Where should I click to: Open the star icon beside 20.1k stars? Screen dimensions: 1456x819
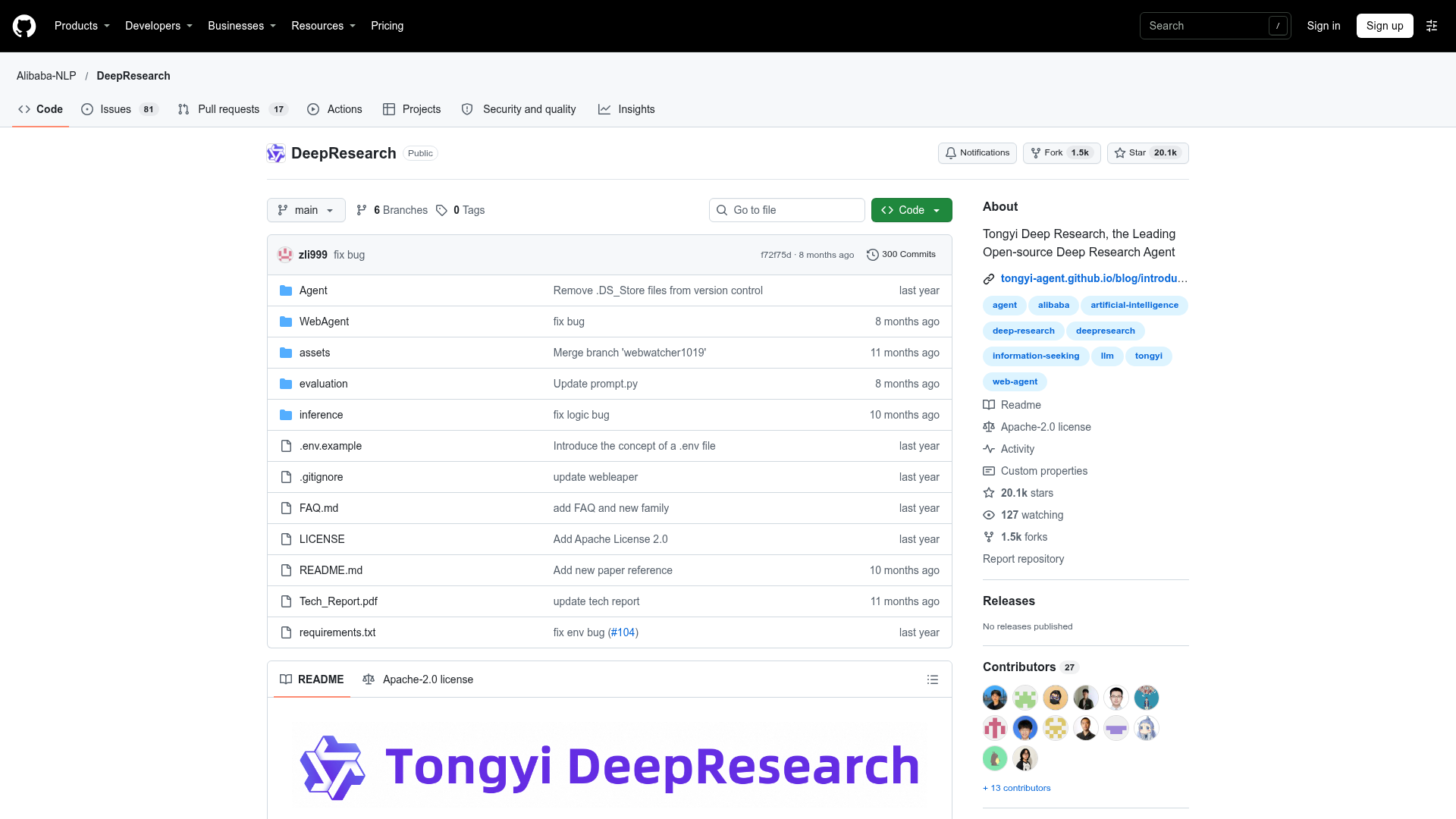coord(989,493)
